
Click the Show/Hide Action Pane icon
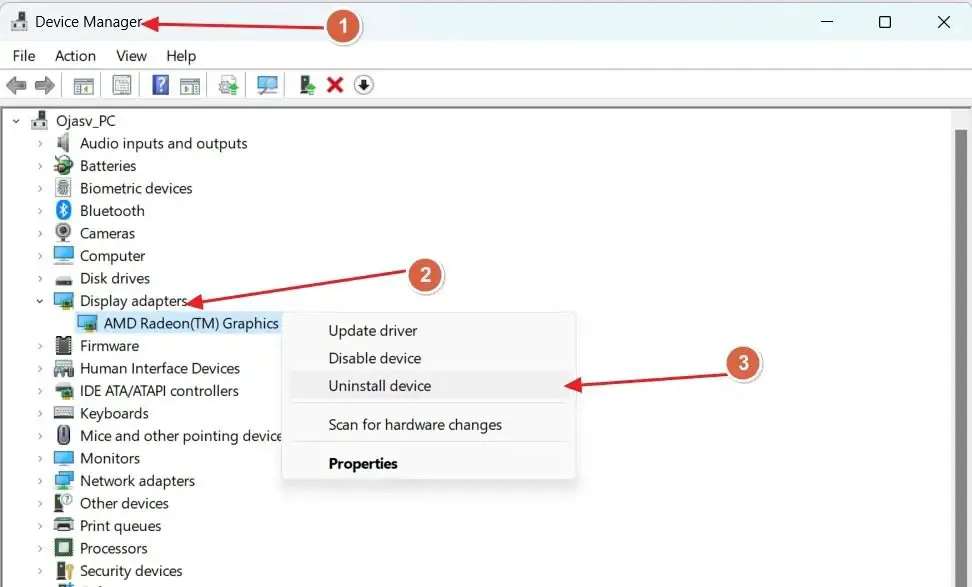point(190,86)
